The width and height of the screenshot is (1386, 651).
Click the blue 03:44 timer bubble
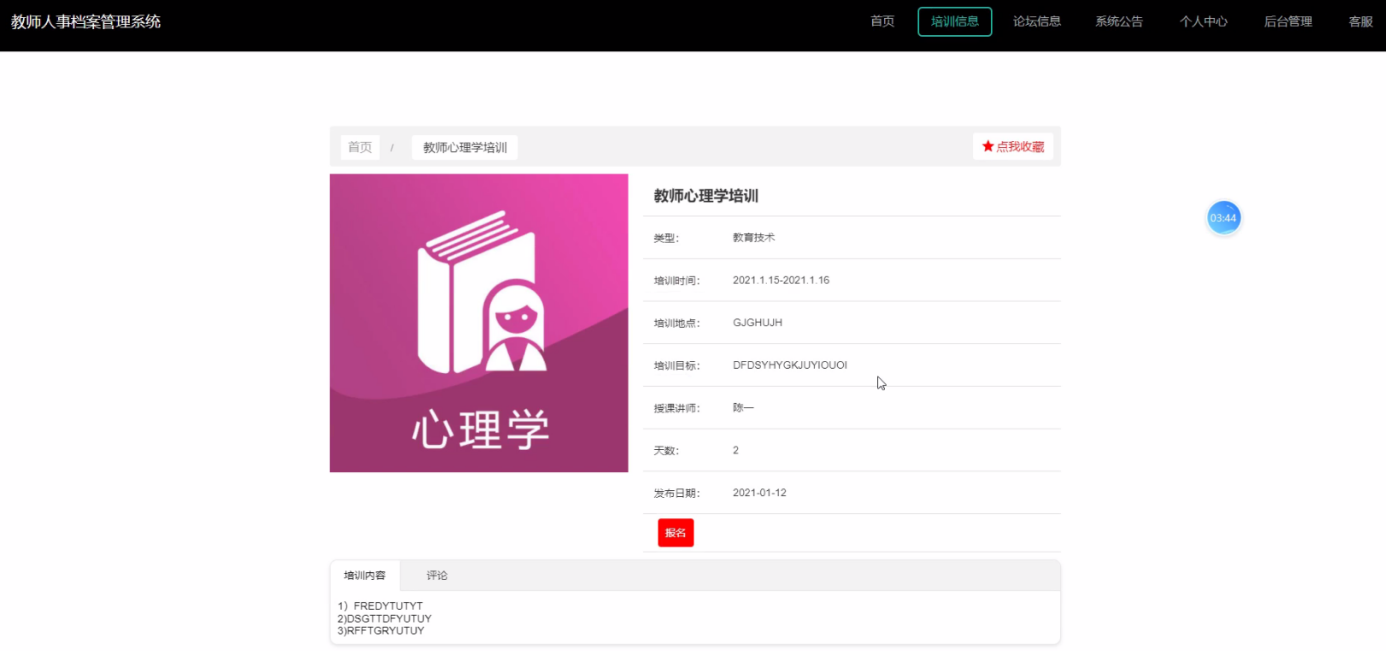(1223, 218)
